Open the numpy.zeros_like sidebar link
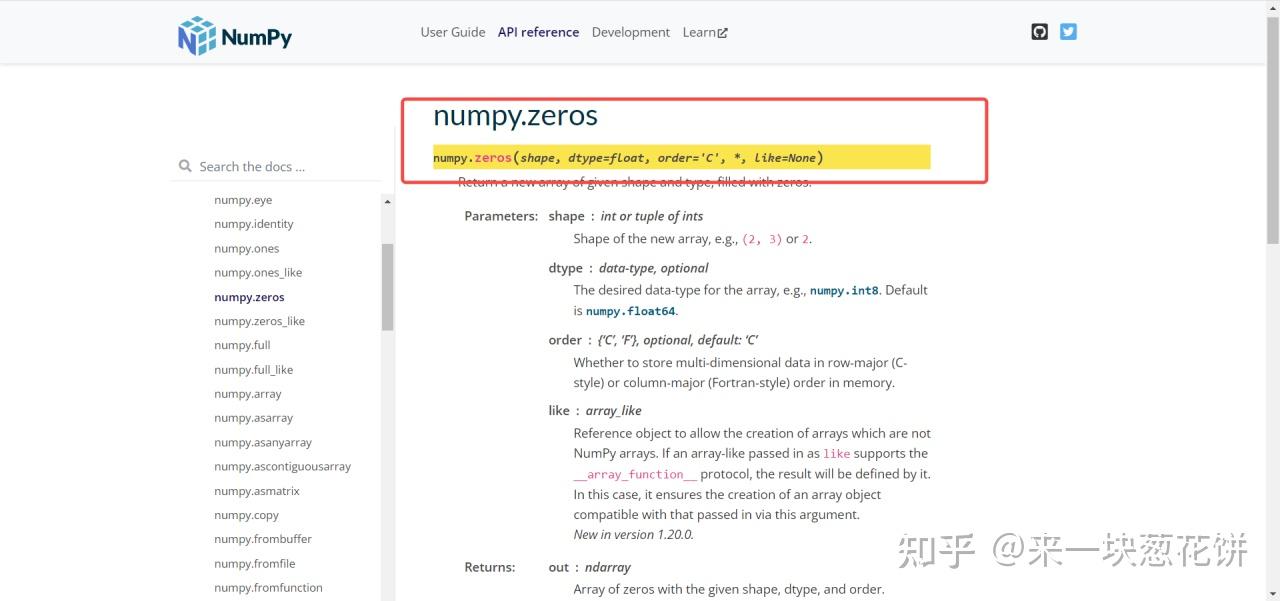This screenshot has height=601, width=1280. [x=259, y=320]
